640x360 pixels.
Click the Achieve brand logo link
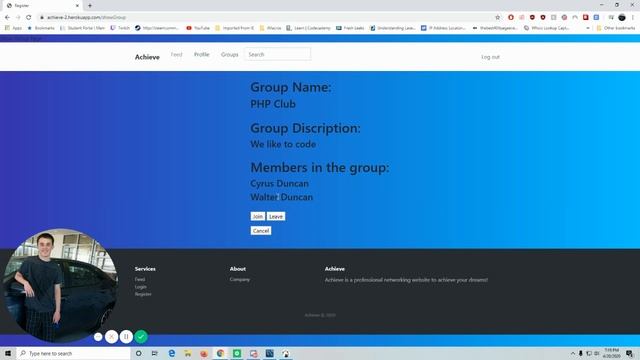point(147,57)
